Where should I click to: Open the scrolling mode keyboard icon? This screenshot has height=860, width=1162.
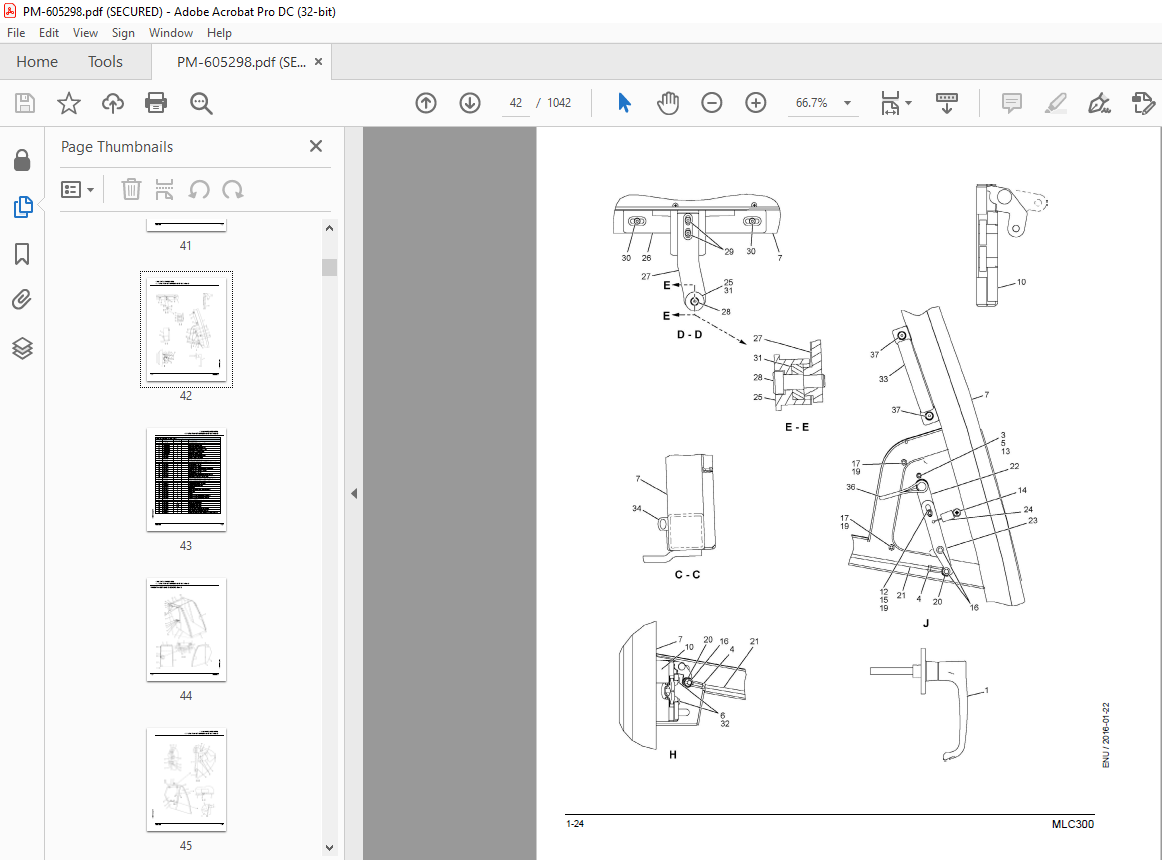click(946, 103)
